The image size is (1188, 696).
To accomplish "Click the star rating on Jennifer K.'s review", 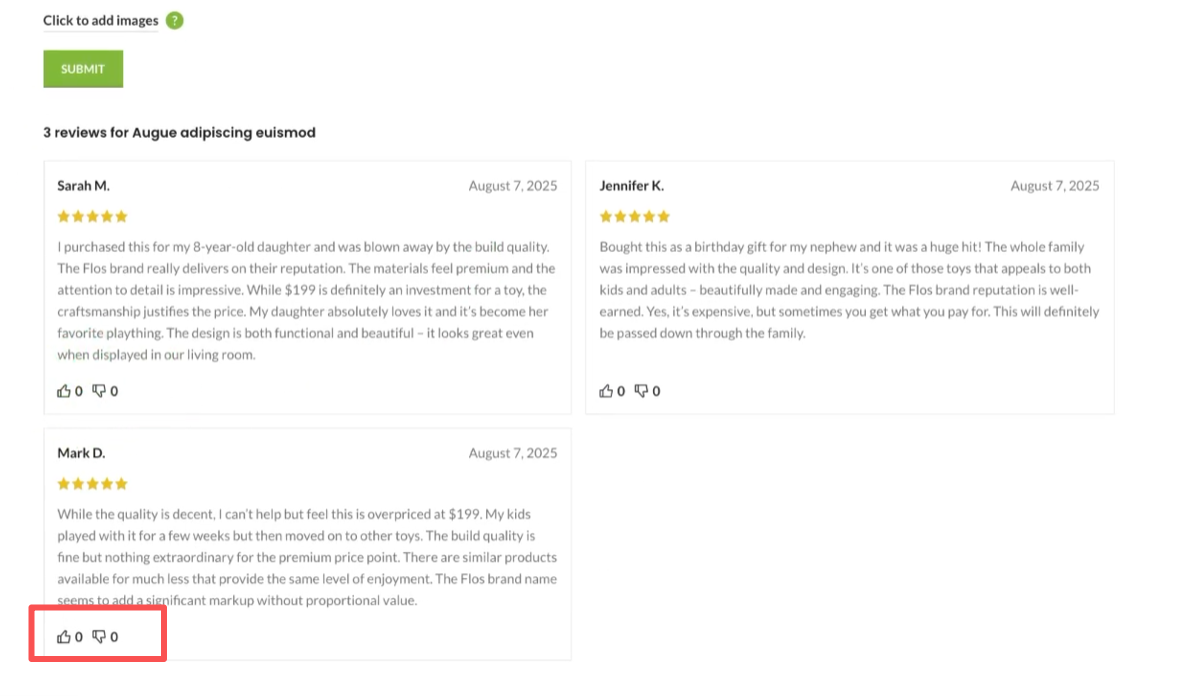I will coord(635,216).
